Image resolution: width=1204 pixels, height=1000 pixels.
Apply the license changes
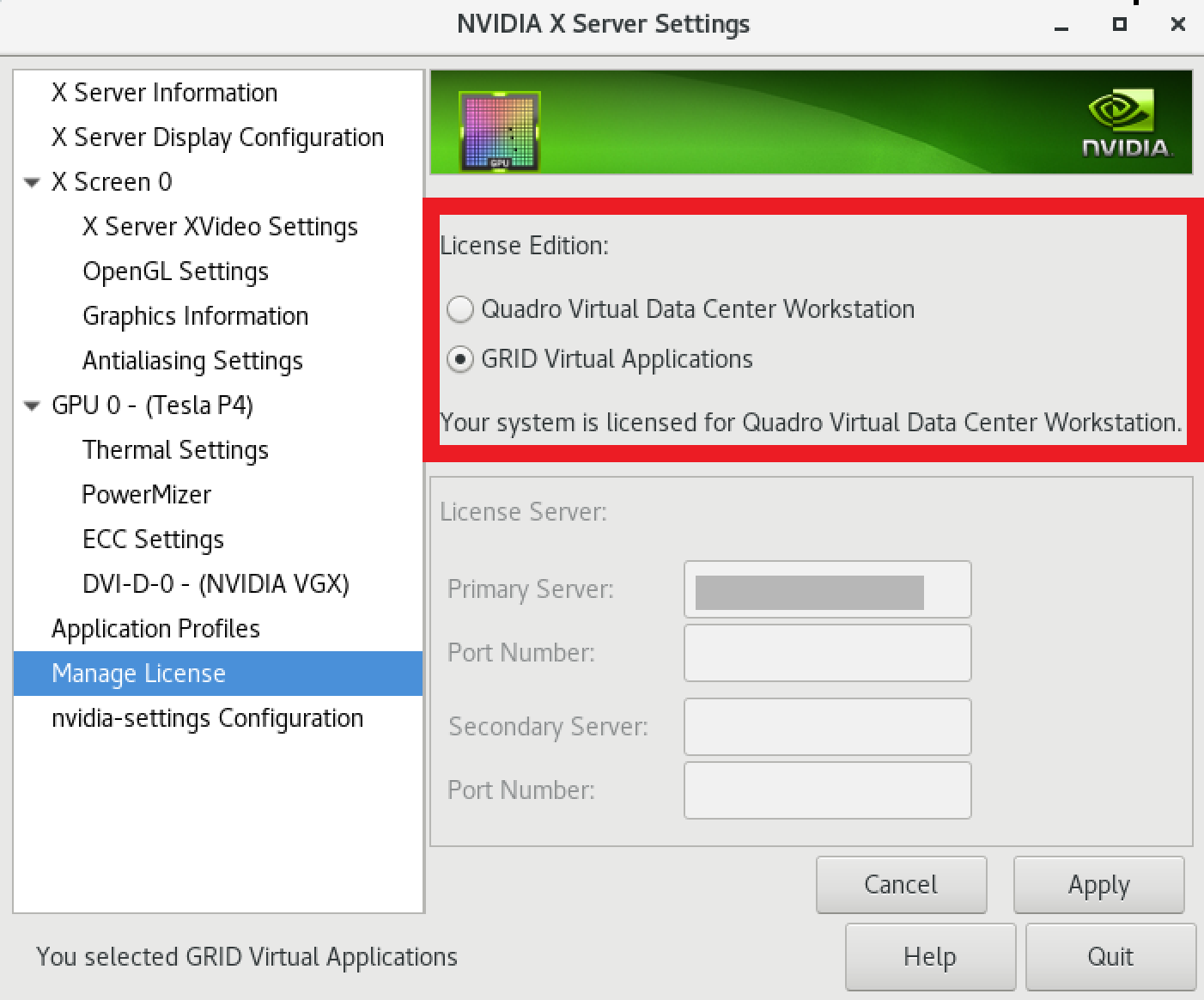tap(1099, 885)
